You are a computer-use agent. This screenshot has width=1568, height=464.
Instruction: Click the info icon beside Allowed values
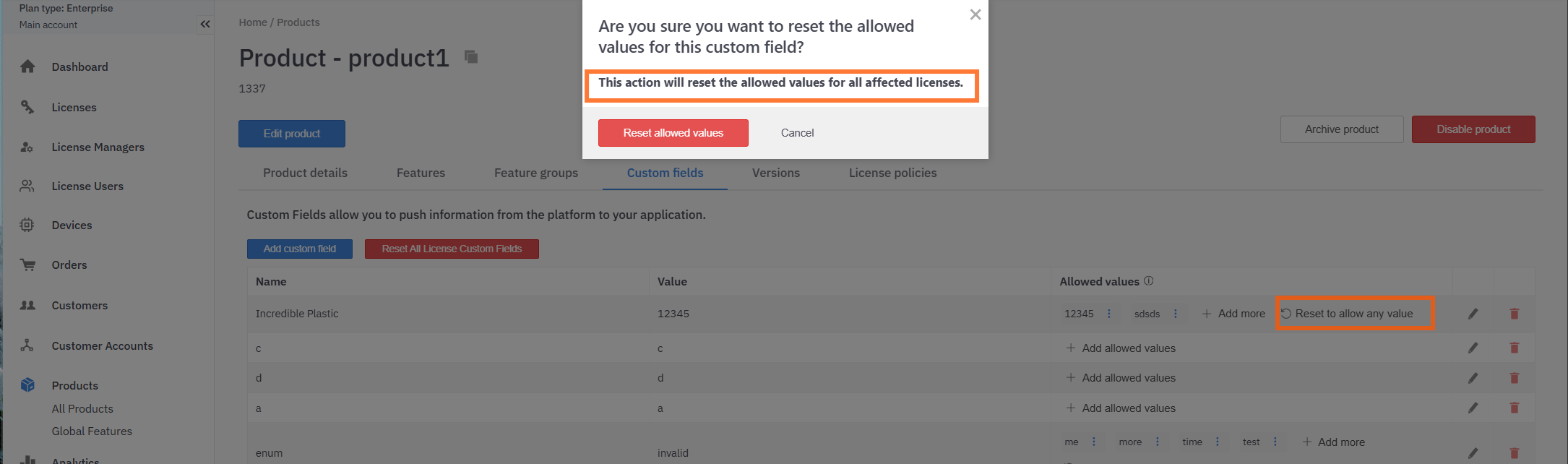(x=1149, y=281)
